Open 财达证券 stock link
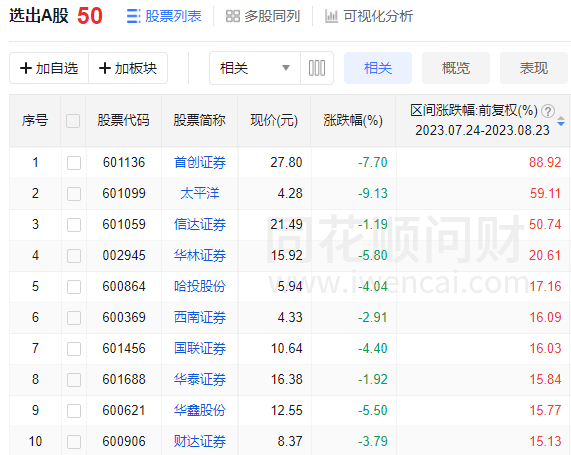 (x=200, y=441)
